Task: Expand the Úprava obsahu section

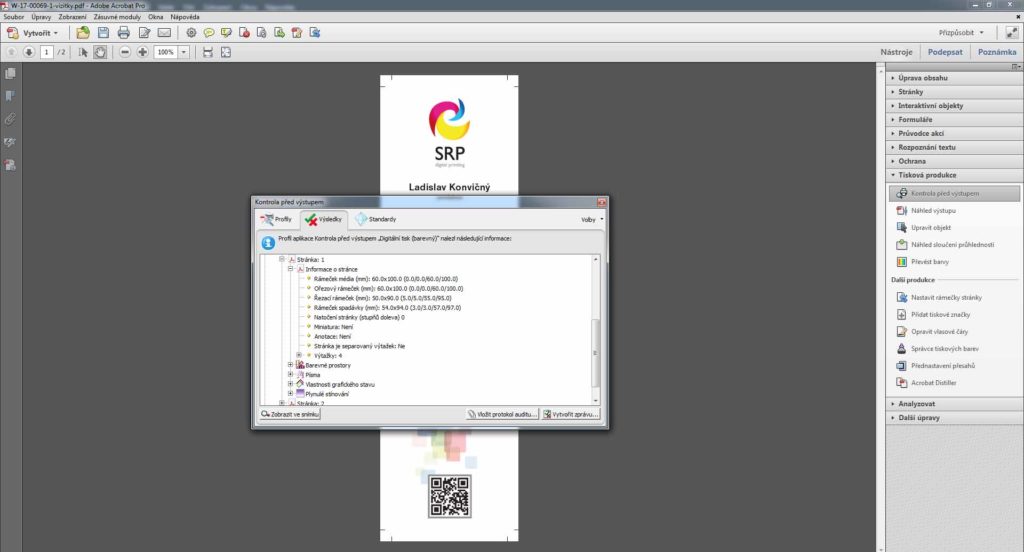Action: 954,78
